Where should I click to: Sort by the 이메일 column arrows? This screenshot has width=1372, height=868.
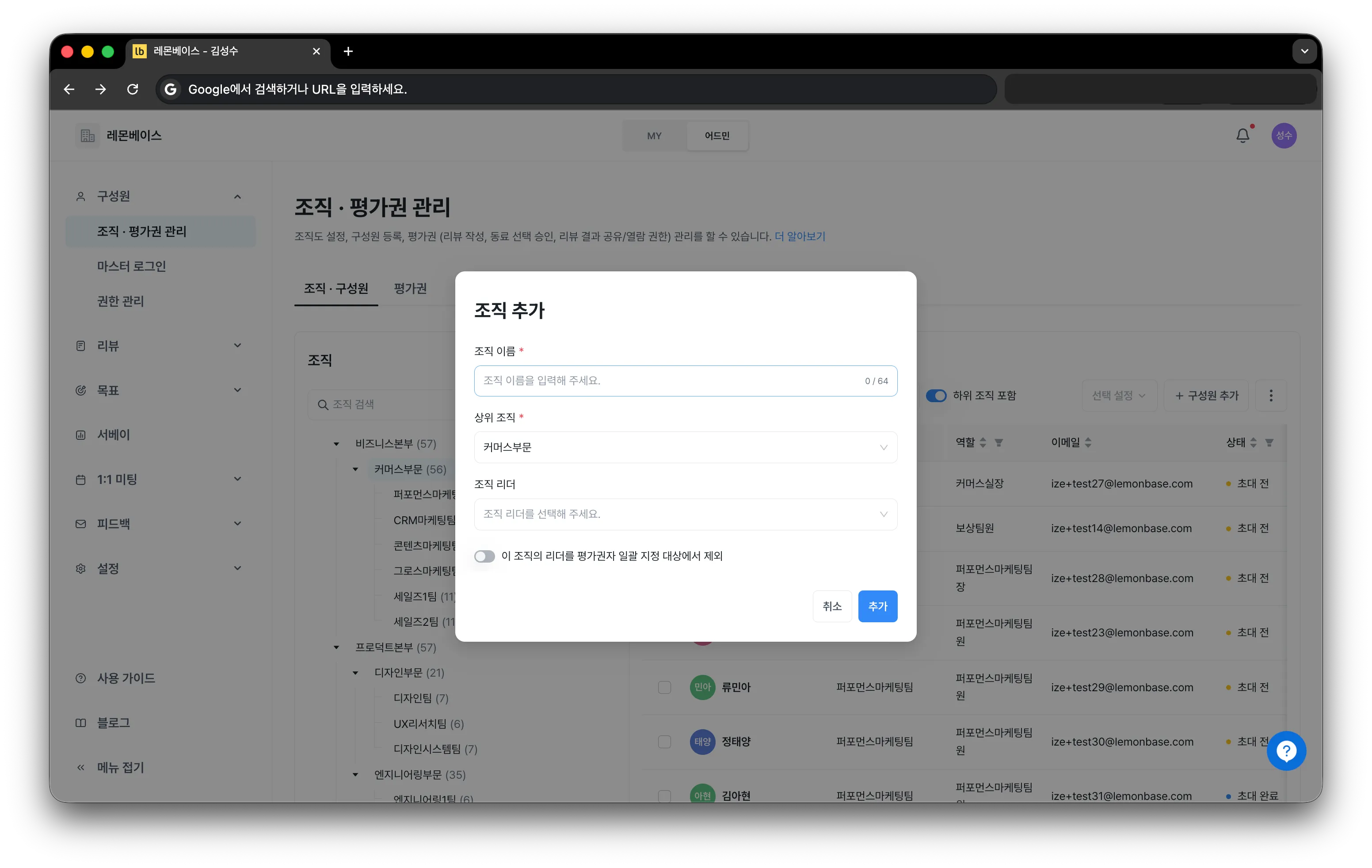pyautogui.click(x=1088, y=442)
